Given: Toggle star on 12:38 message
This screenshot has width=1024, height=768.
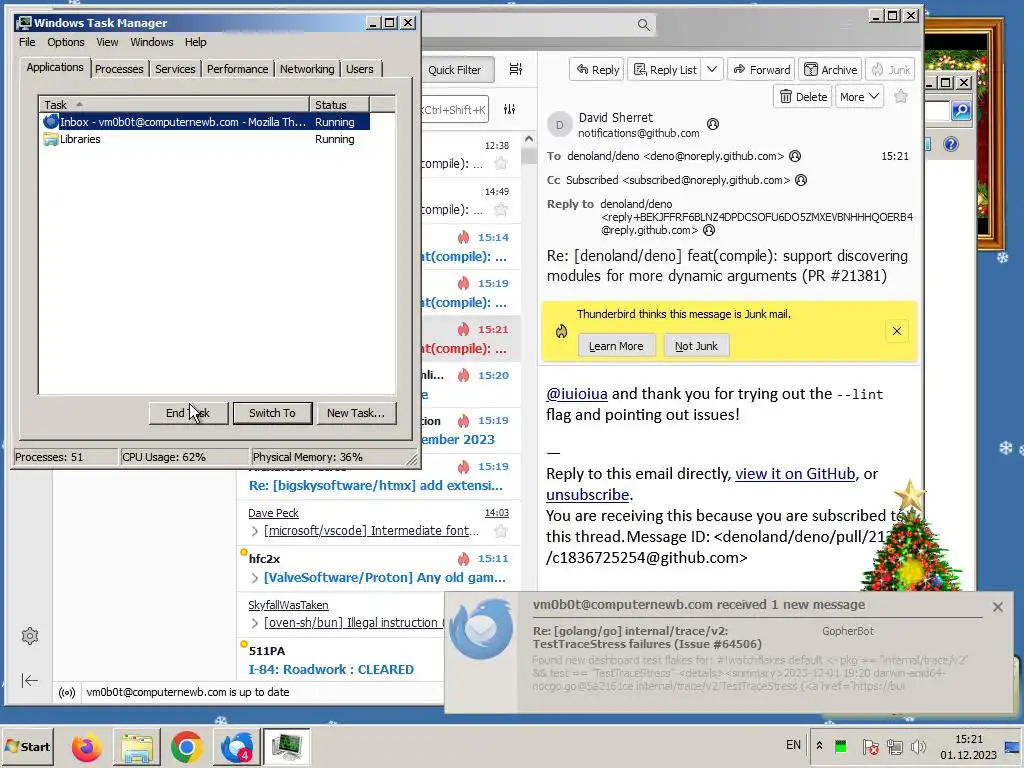Looking at the screenshot, I should [x=501, y=163].
